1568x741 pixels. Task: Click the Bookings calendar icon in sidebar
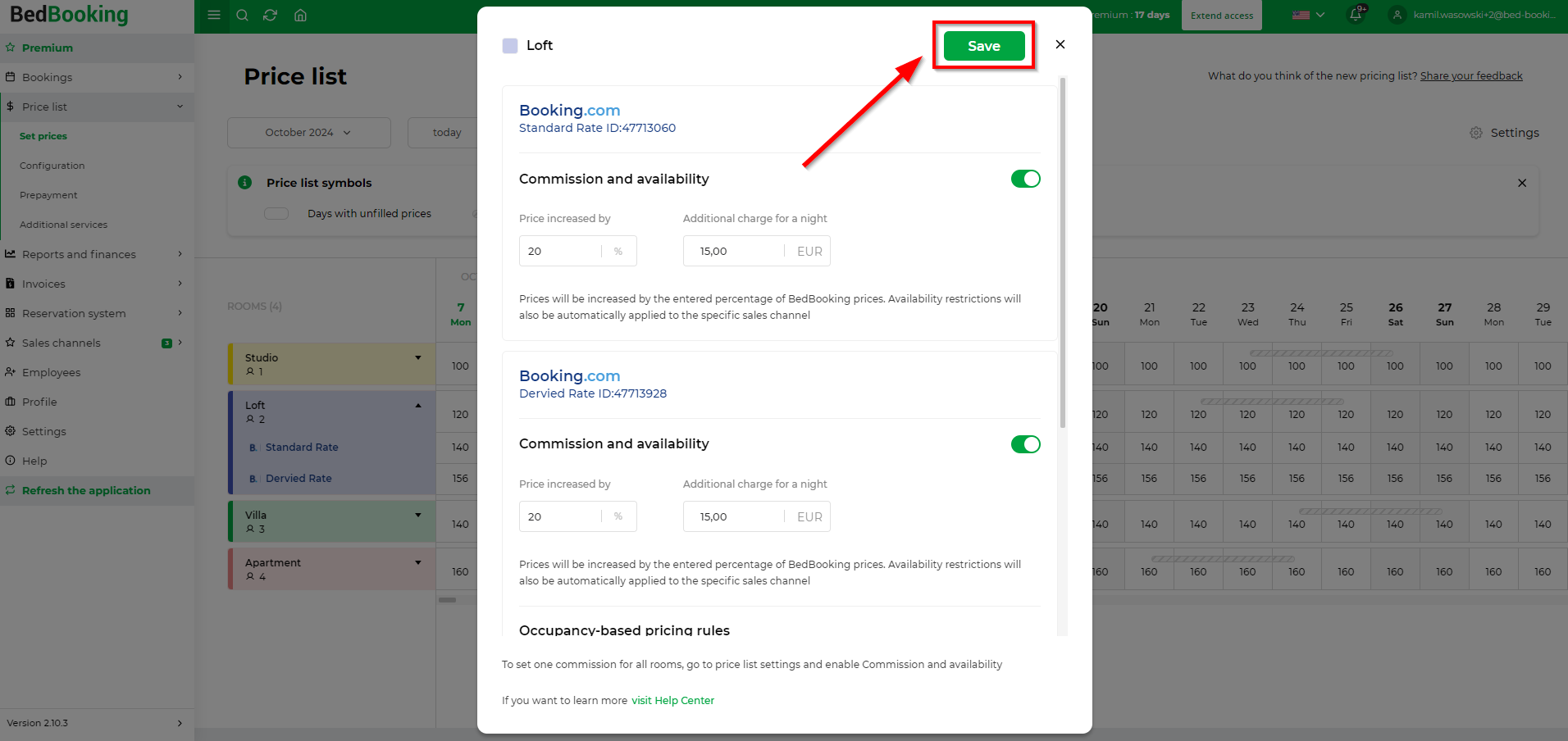pos(11,77)
